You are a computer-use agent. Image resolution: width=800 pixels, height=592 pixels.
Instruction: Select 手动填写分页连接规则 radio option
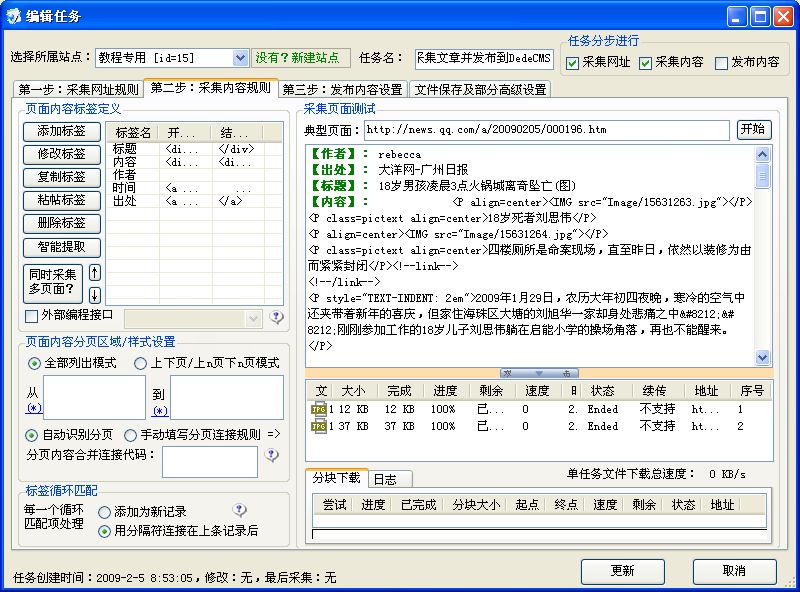131,435
